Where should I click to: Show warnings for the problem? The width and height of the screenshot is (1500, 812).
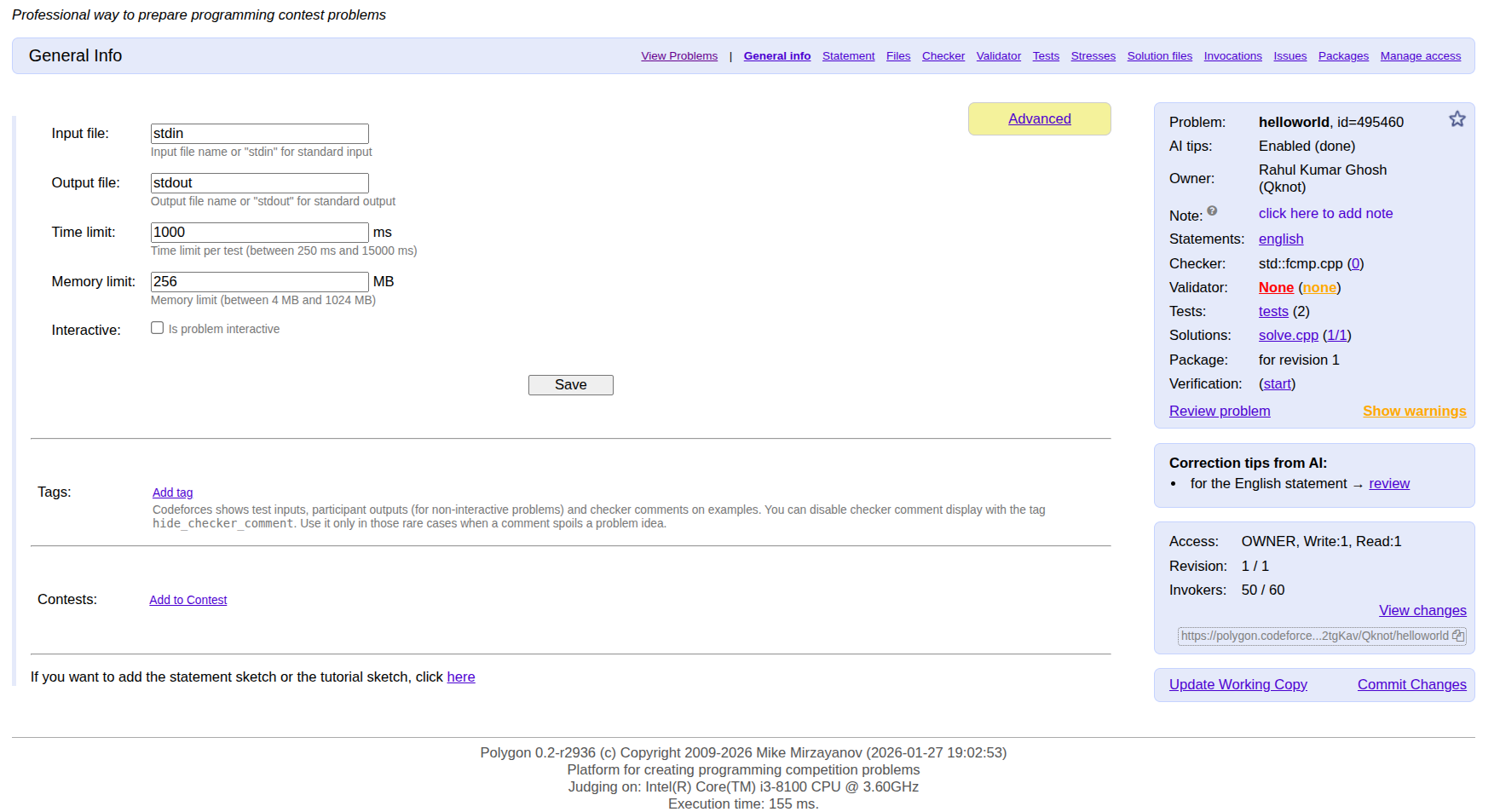(1414, 411)
